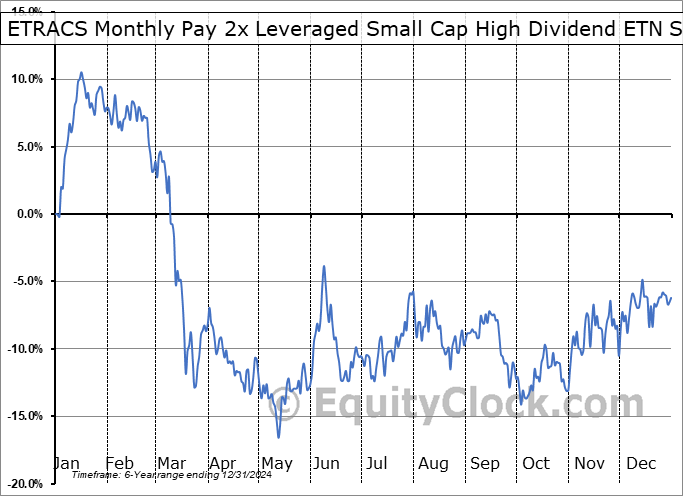The height and width of the screenshot is (496, 683).
Task: Select the Feb label on the x-axis
Action: pos(119,463)
